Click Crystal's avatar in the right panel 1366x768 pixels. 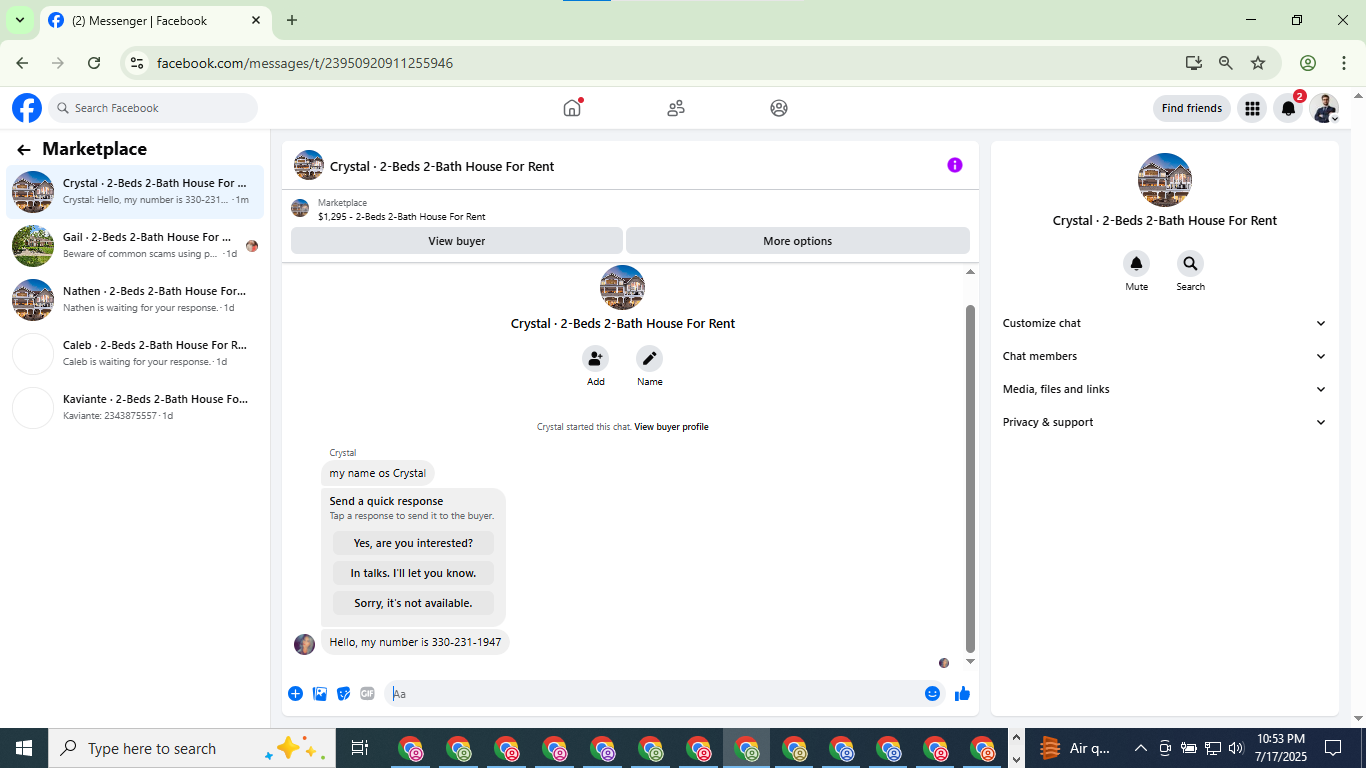tap(1165, 180)
